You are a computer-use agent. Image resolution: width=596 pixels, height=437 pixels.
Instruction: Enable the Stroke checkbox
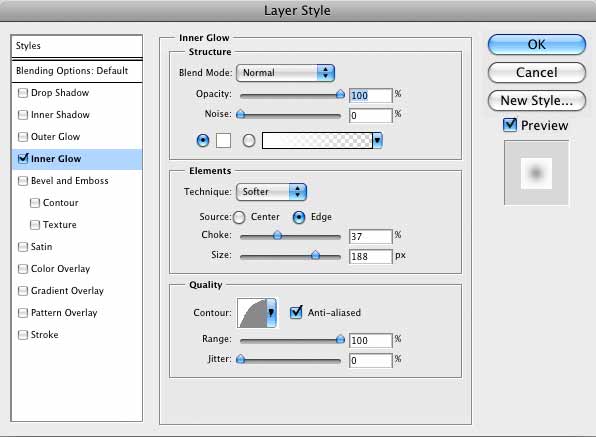pos(23,335)
